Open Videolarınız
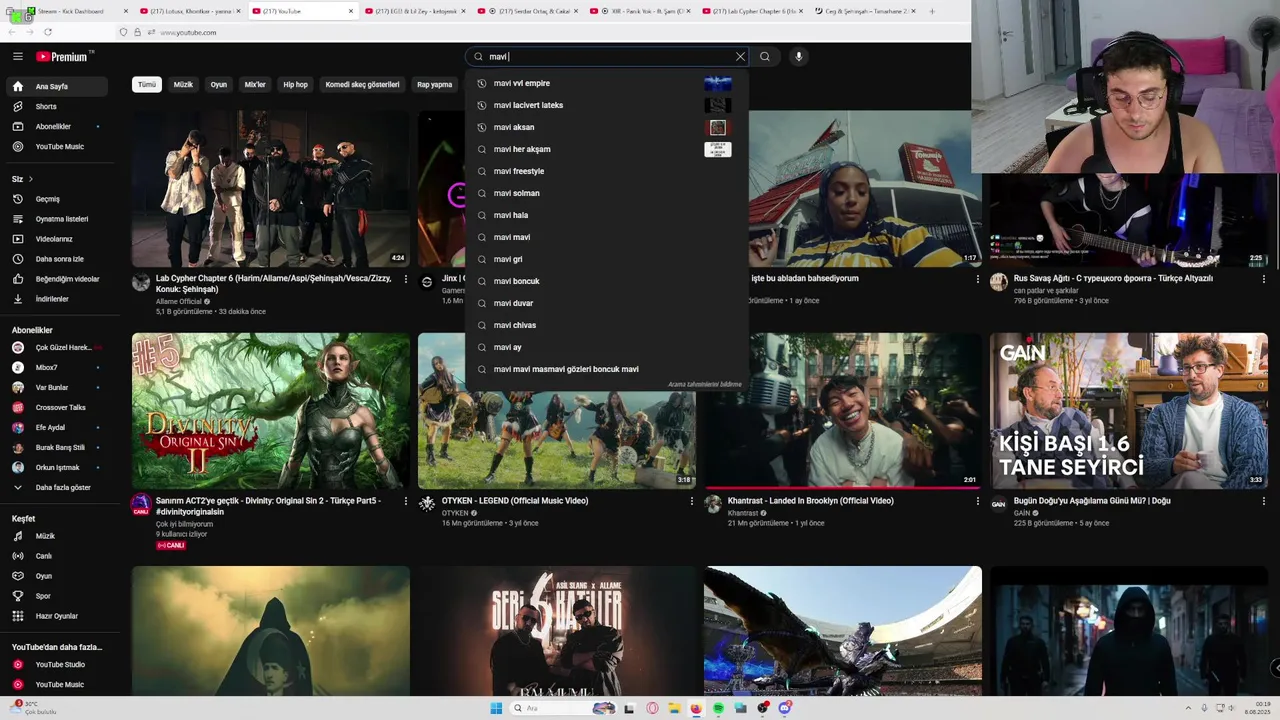The width and height of the screenshot is (1280, 720). point(58,239)
